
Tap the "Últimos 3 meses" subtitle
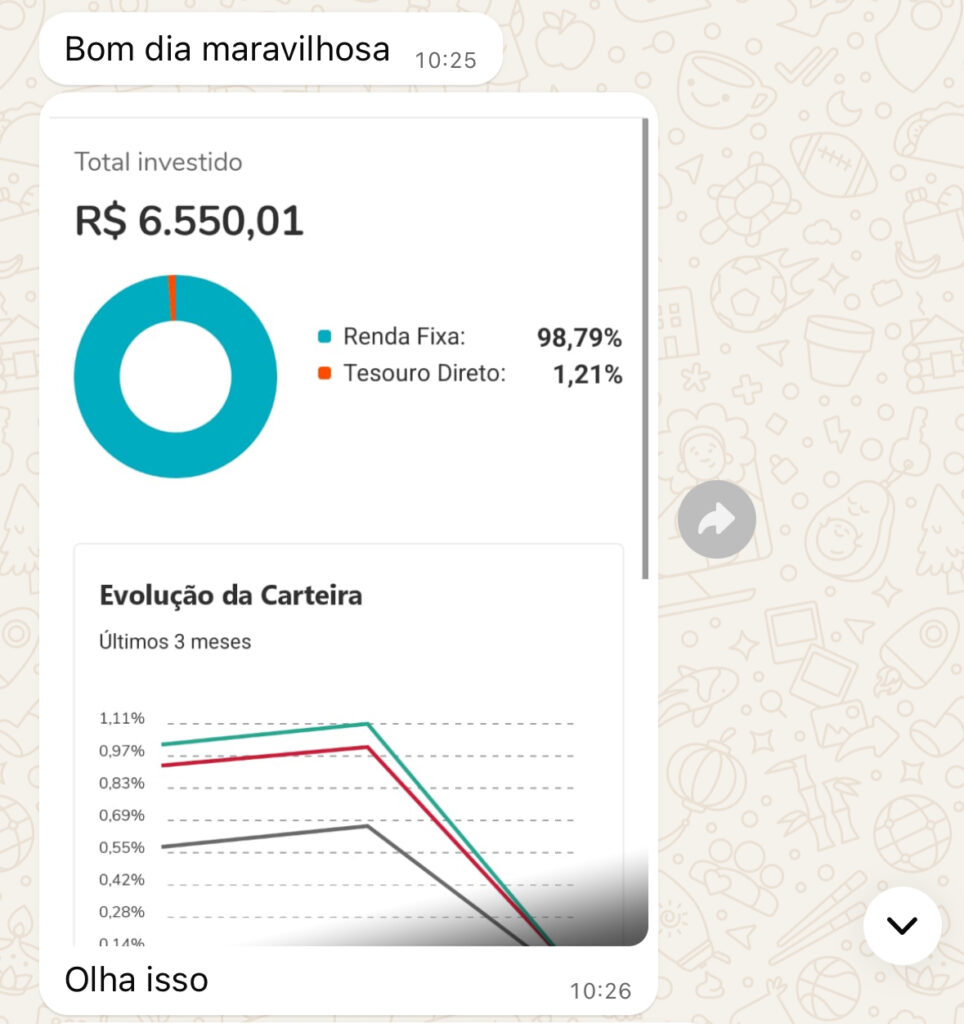(x=175, y=641)
